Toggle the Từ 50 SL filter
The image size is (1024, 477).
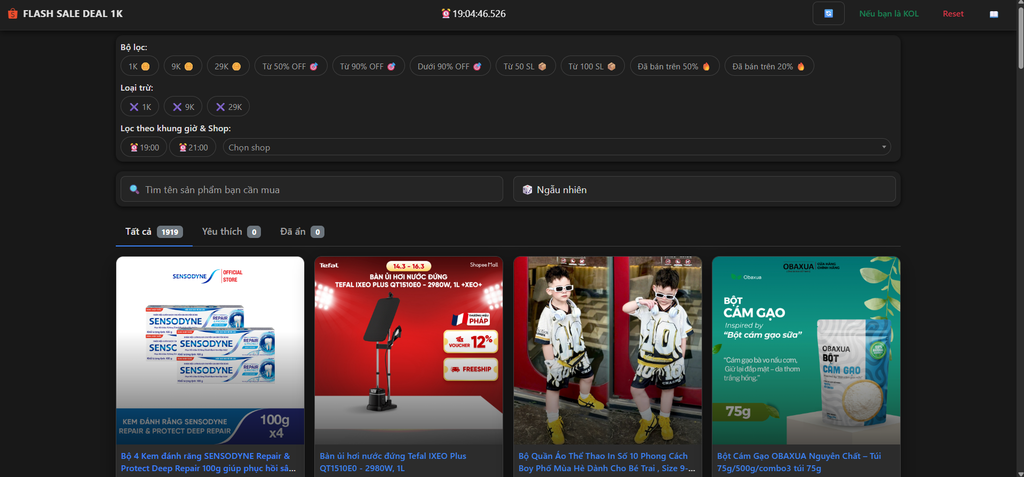525,66
